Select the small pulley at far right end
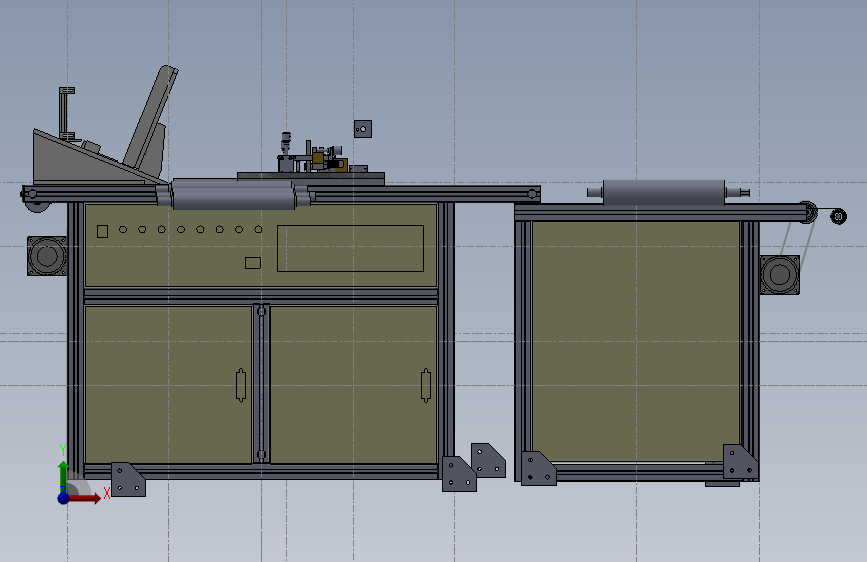The image size is (867, 562). (838, 216)
